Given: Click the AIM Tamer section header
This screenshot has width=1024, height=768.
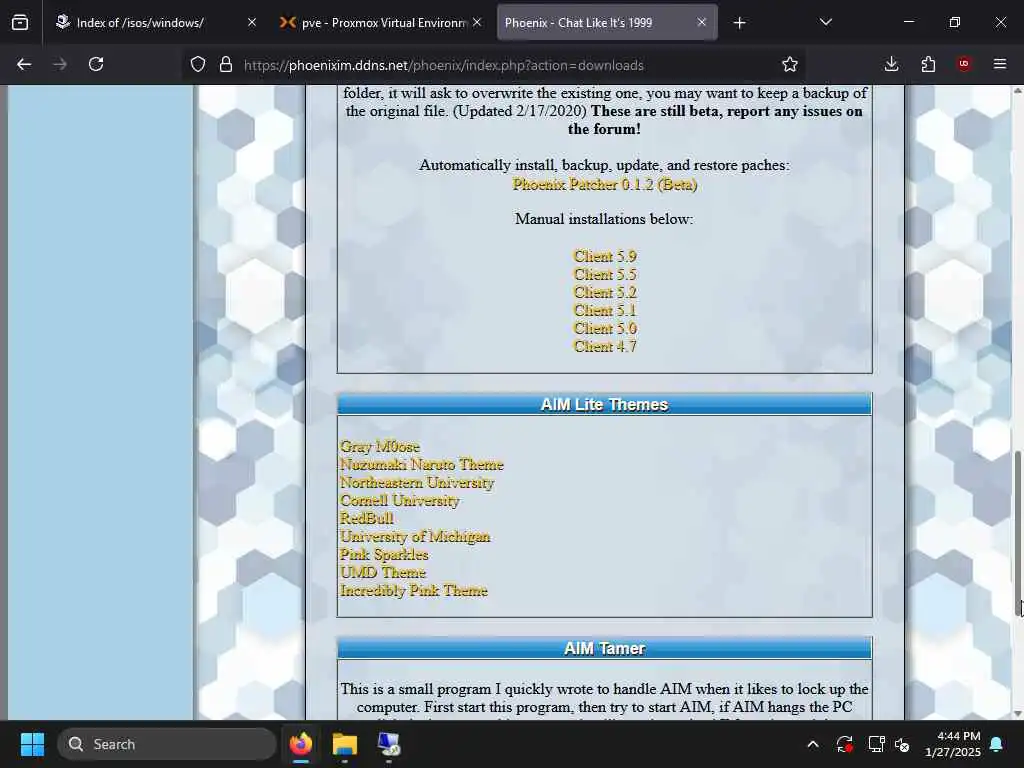Looking at the screenshot, I should [605, 648].
